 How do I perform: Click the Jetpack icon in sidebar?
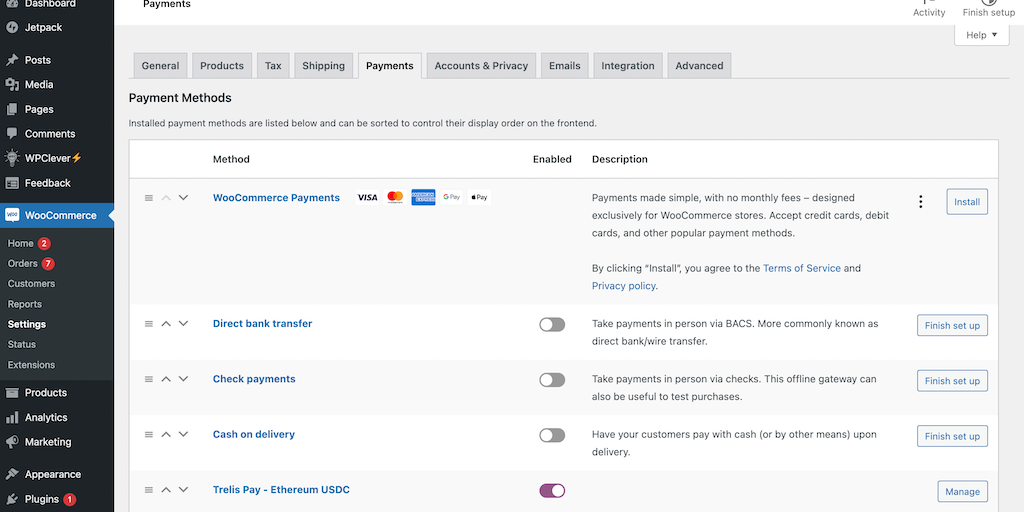[12, 27]
